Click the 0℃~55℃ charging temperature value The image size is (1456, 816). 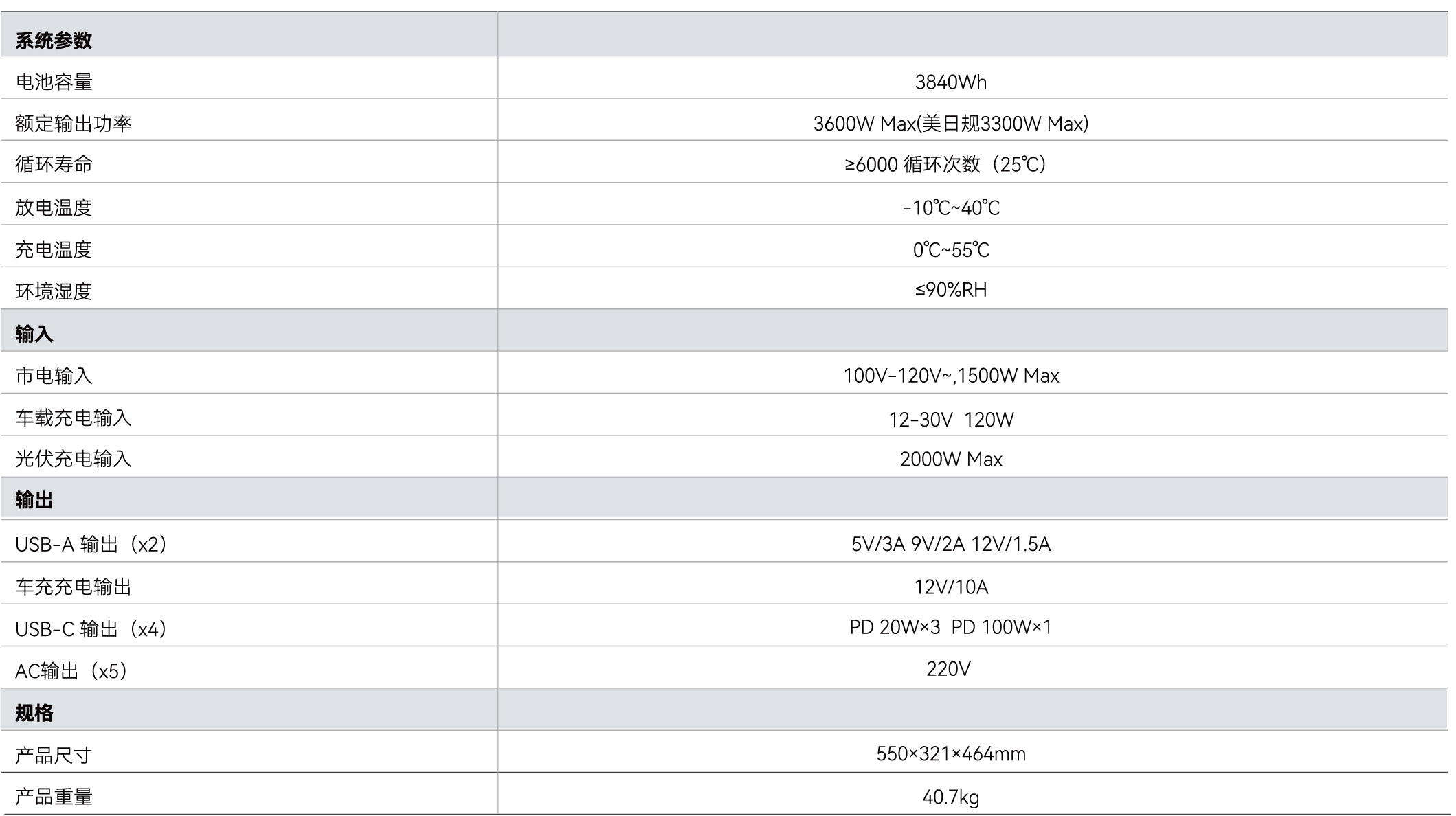click(950, 250)
